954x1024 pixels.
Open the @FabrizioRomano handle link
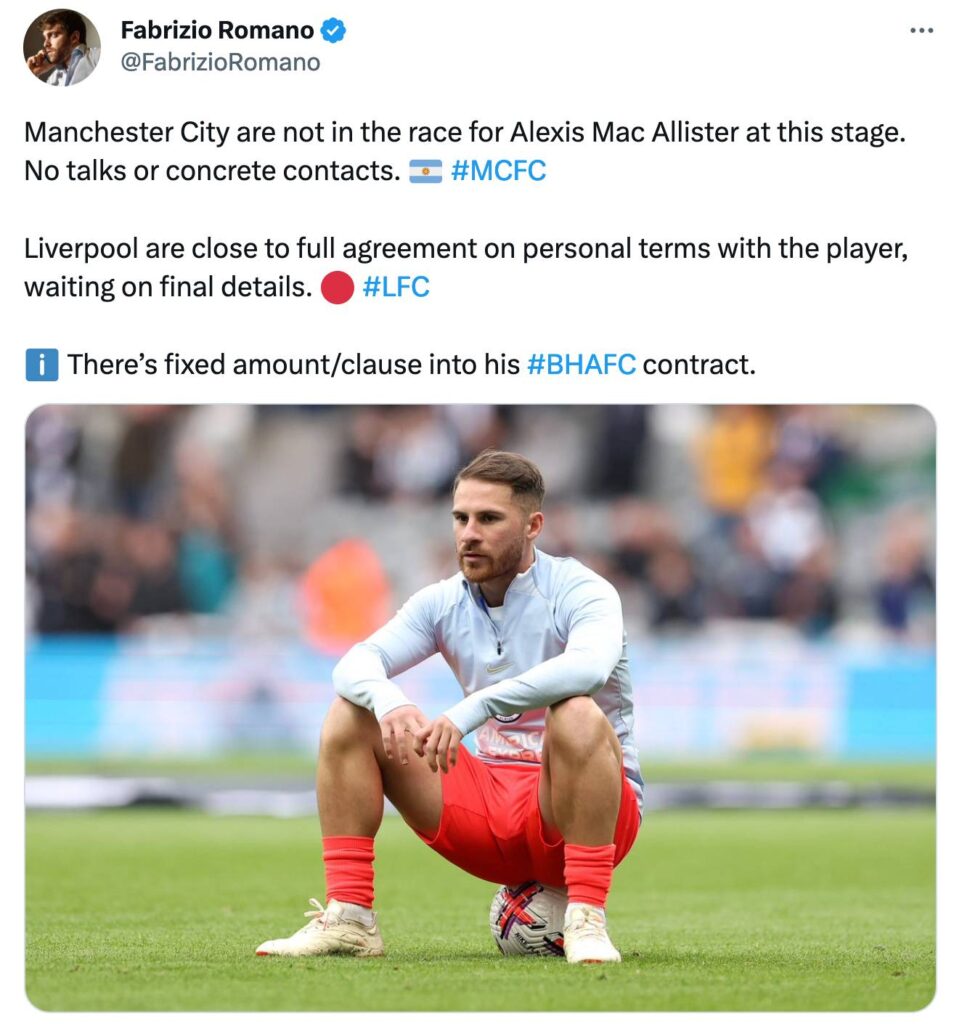click(x=220, y=62)
